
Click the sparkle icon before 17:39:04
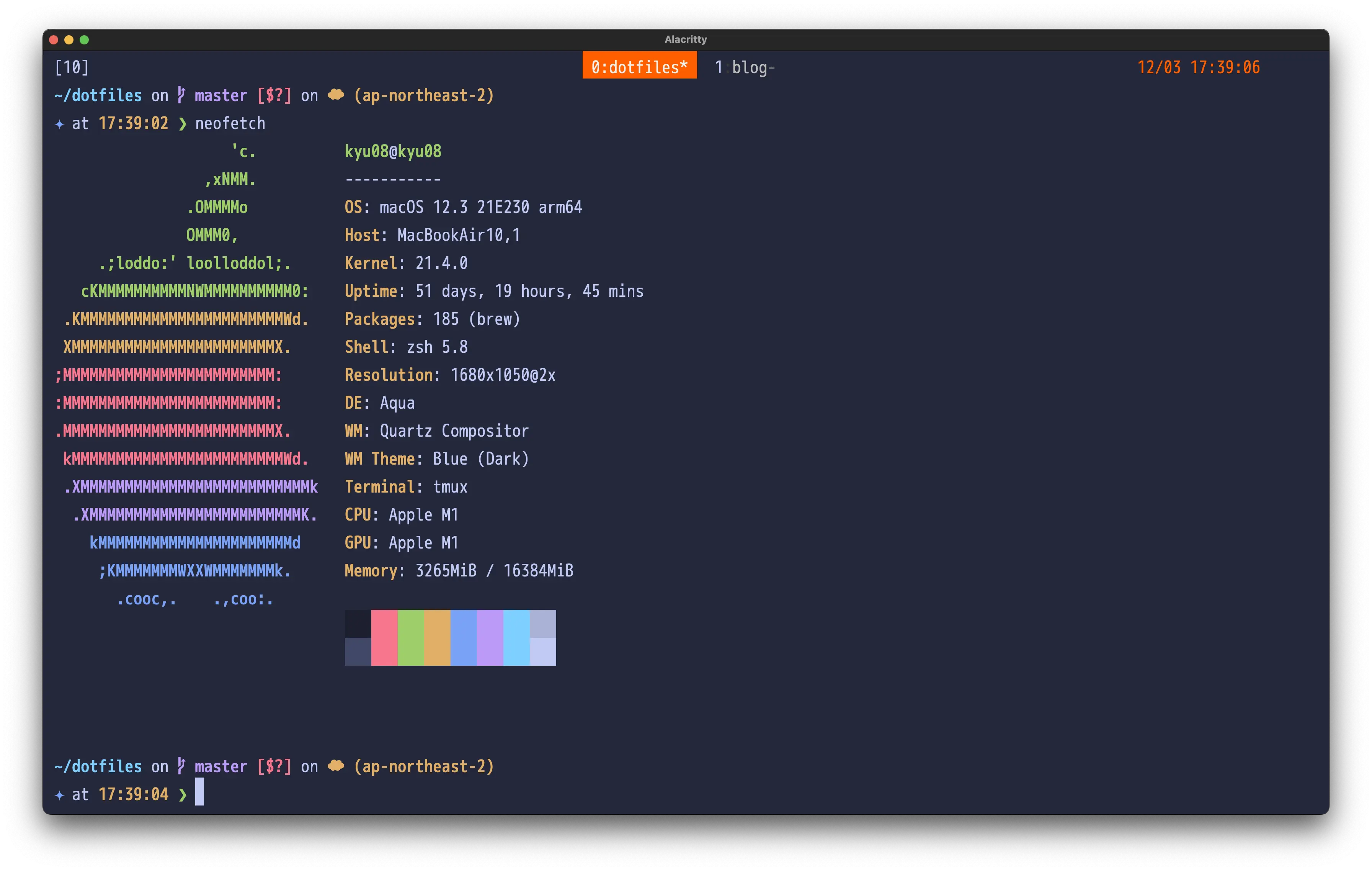pyautogui.click(x=59, y=795)
